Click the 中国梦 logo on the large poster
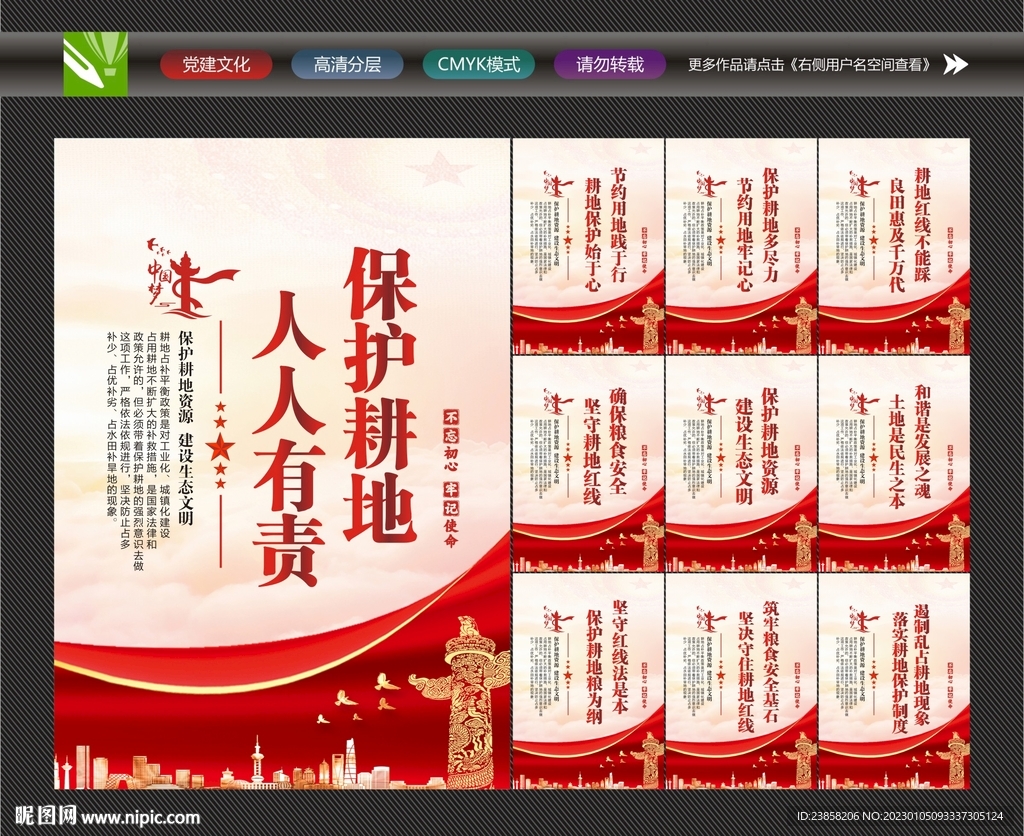This screenshot has width=1024, height=836. pos(191,279)
